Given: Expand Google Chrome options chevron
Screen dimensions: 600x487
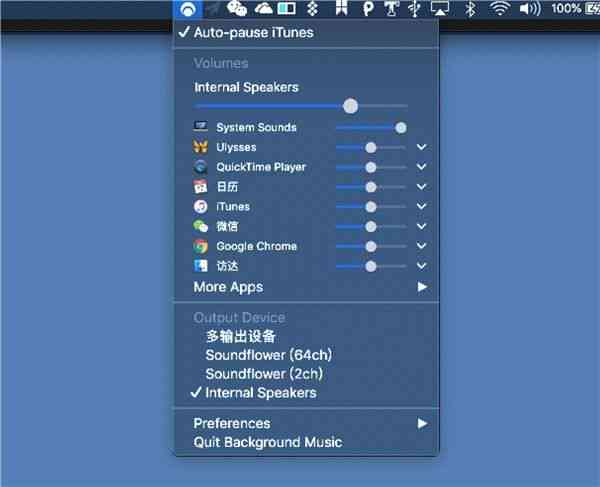Looking at the screenshot, I should click(421, 246).
